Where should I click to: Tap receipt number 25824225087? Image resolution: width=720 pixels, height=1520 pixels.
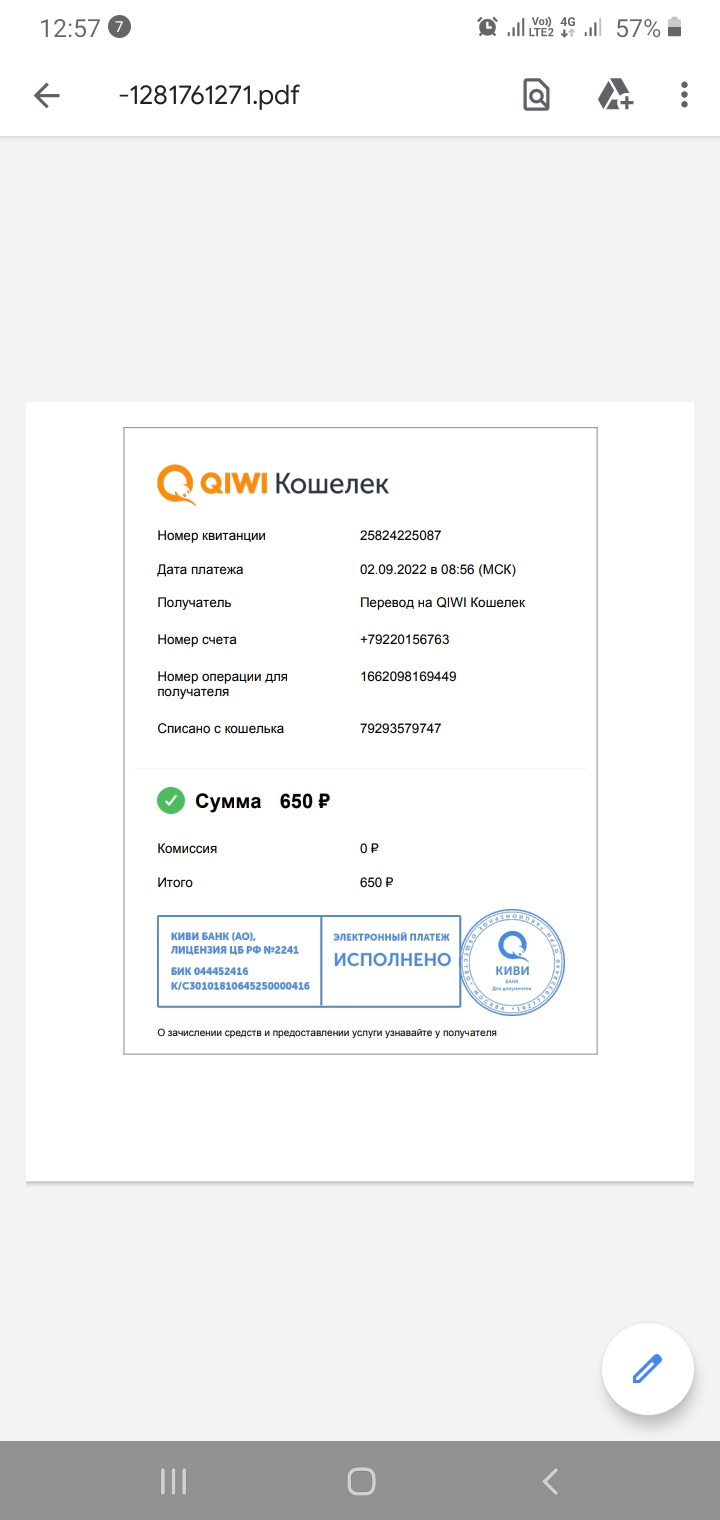click(400, 536)
